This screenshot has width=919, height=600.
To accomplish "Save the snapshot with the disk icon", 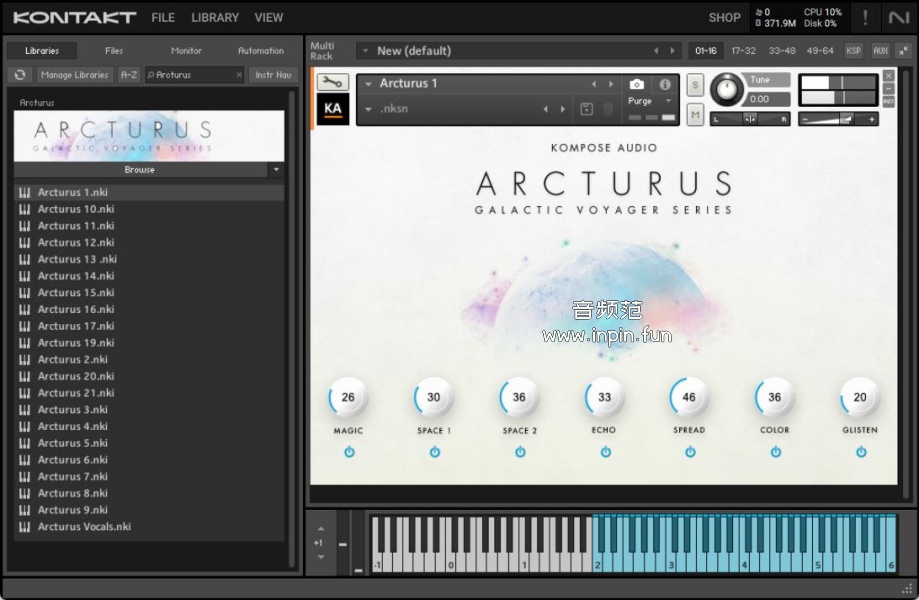I will 587,109.
